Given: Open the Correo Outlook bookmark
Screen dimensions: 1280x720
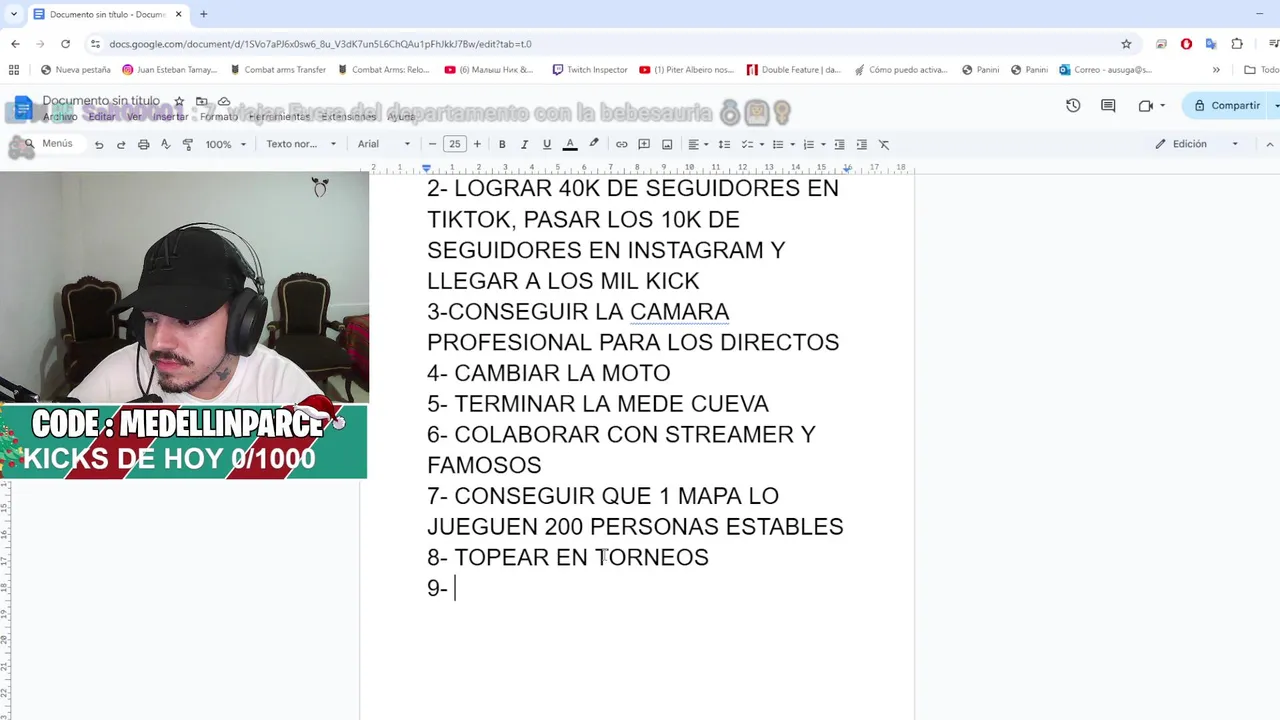Looking at the screenshot, I should [x=1105, y=70].
